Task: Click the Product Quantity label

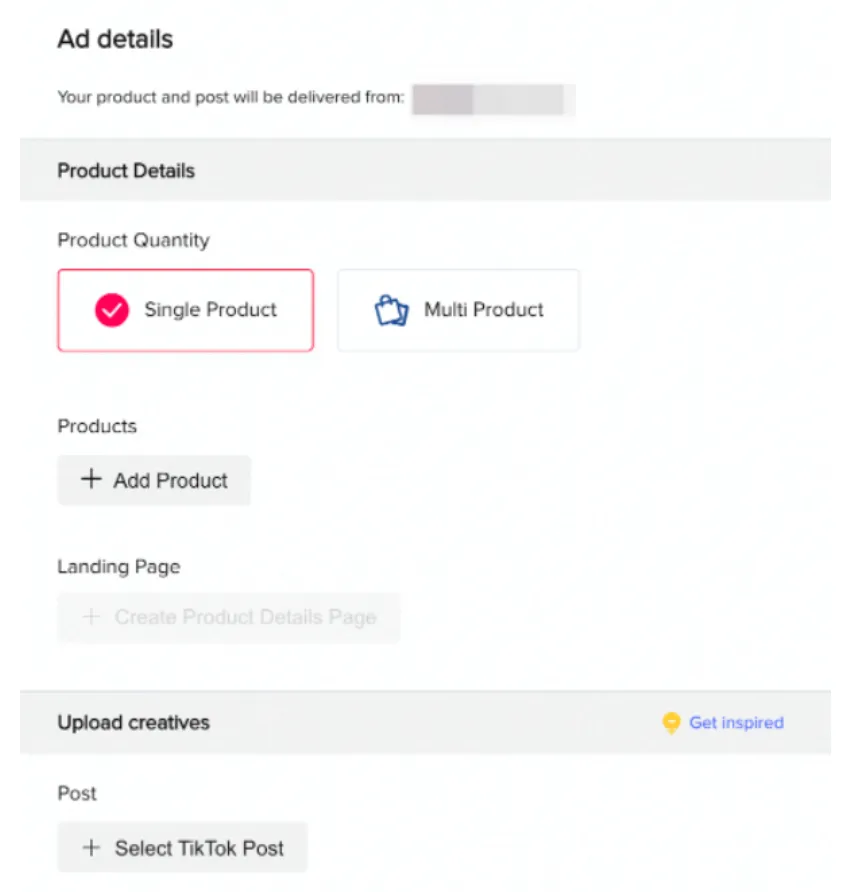Action: click(134, 240)
